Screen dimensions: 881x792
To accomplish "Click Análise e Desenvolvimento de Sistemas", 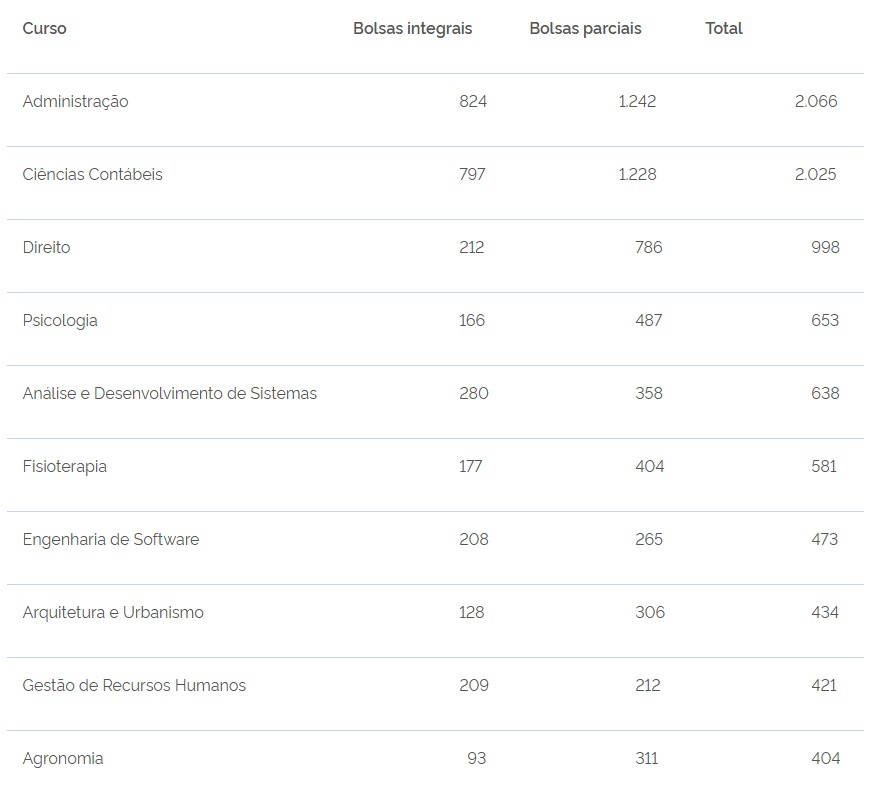I will [x=169, y=394].
